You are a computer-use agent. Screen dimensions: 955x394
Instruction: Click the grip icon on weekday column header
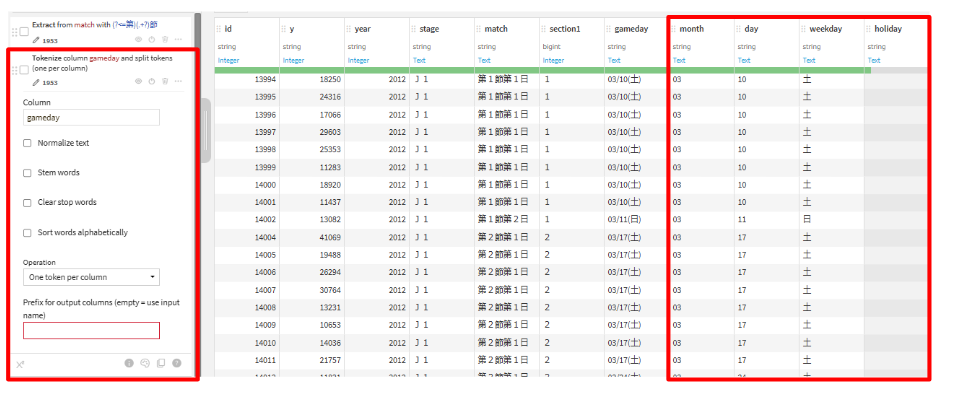804,29
